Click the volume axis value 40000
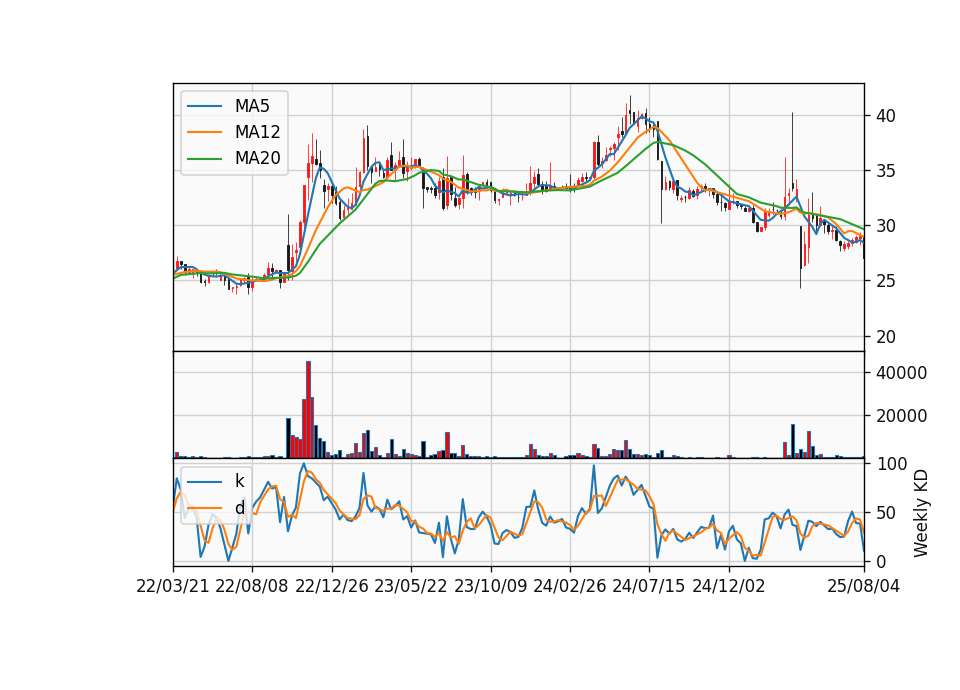This screenshot has width=960, height=690. (x=901, y=373)
